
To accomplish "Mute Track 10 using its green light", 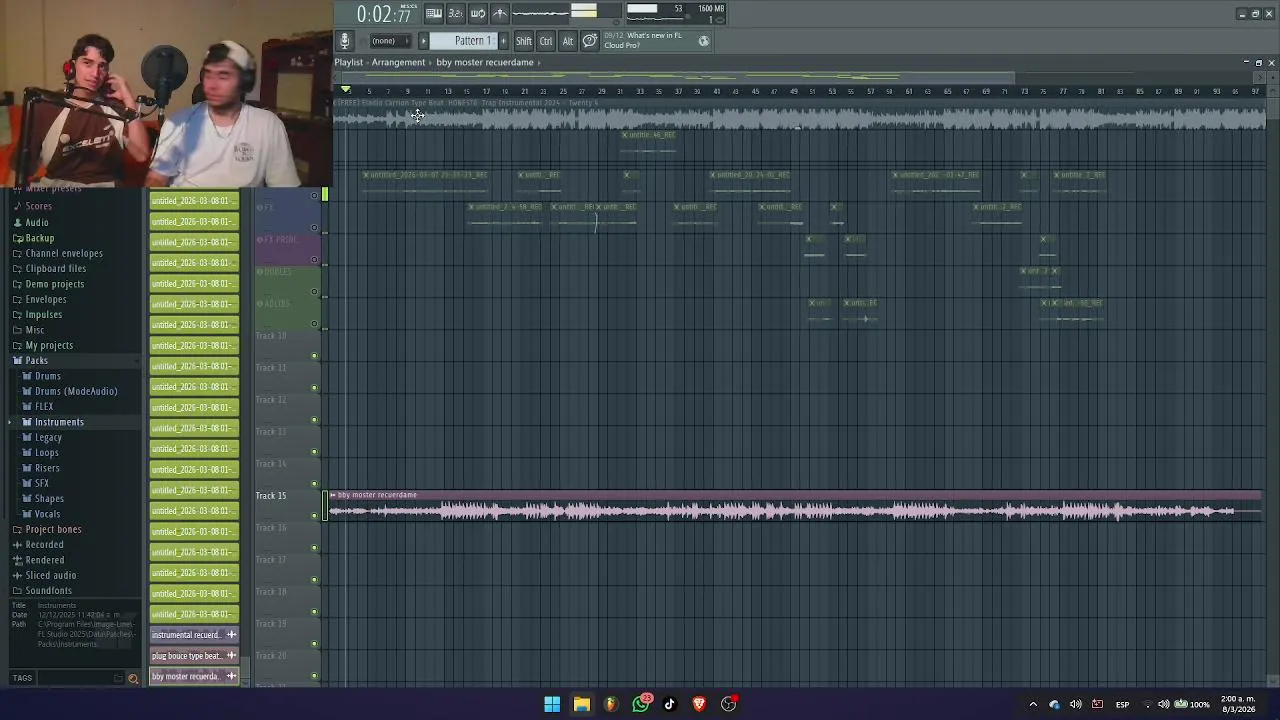I will (314, 356).
